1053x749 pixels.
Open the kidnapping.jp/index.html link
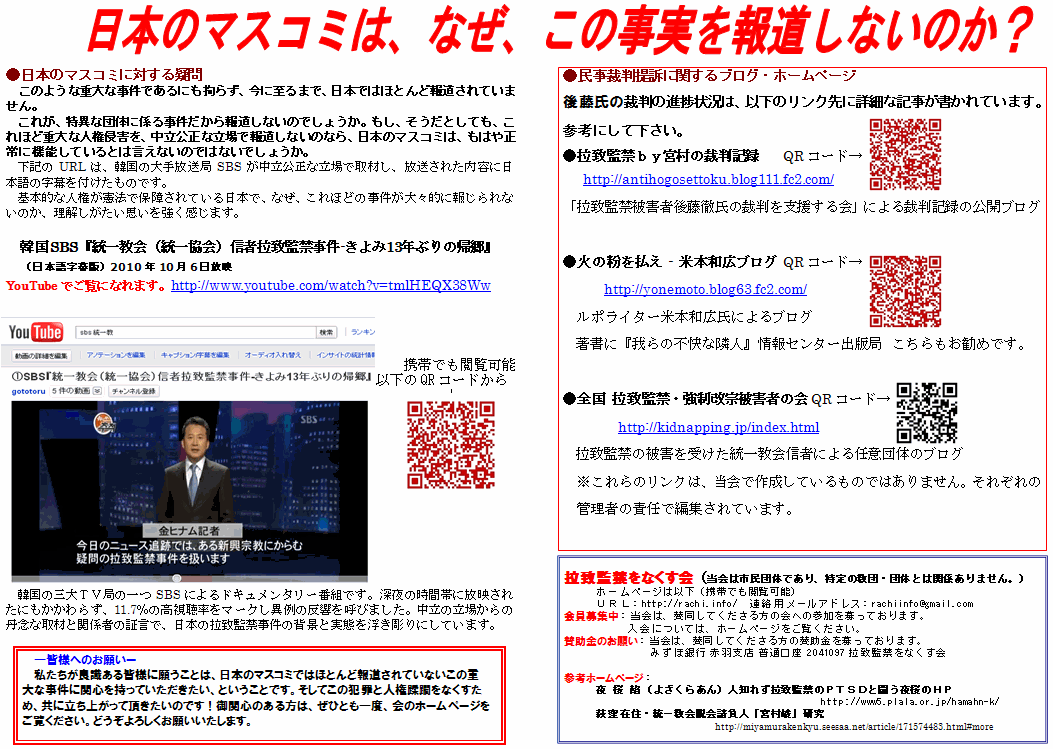[719, 427]
